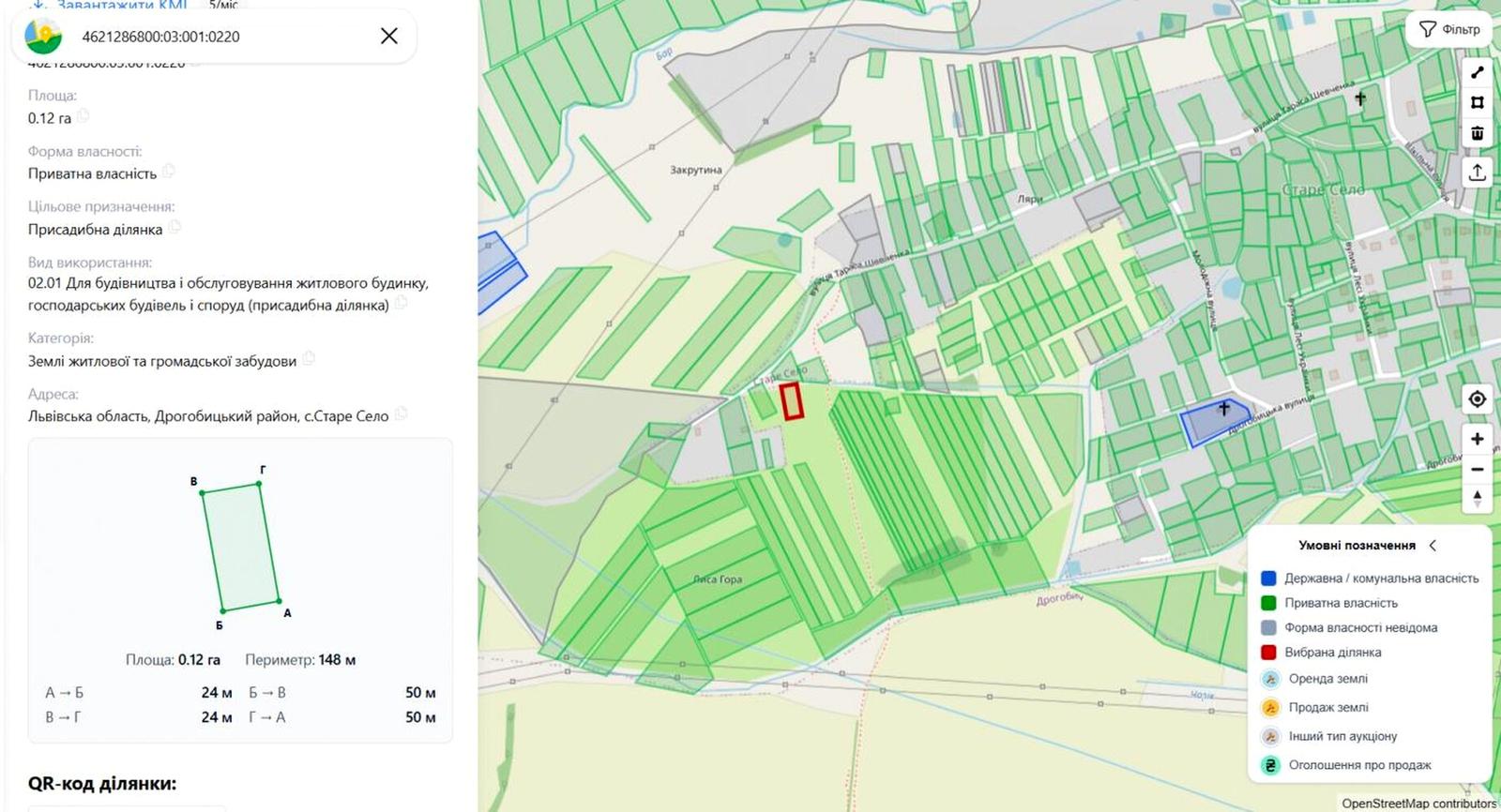1501x812 pixels.
Task: Center map on my location
Action: tap(1477, 399)
